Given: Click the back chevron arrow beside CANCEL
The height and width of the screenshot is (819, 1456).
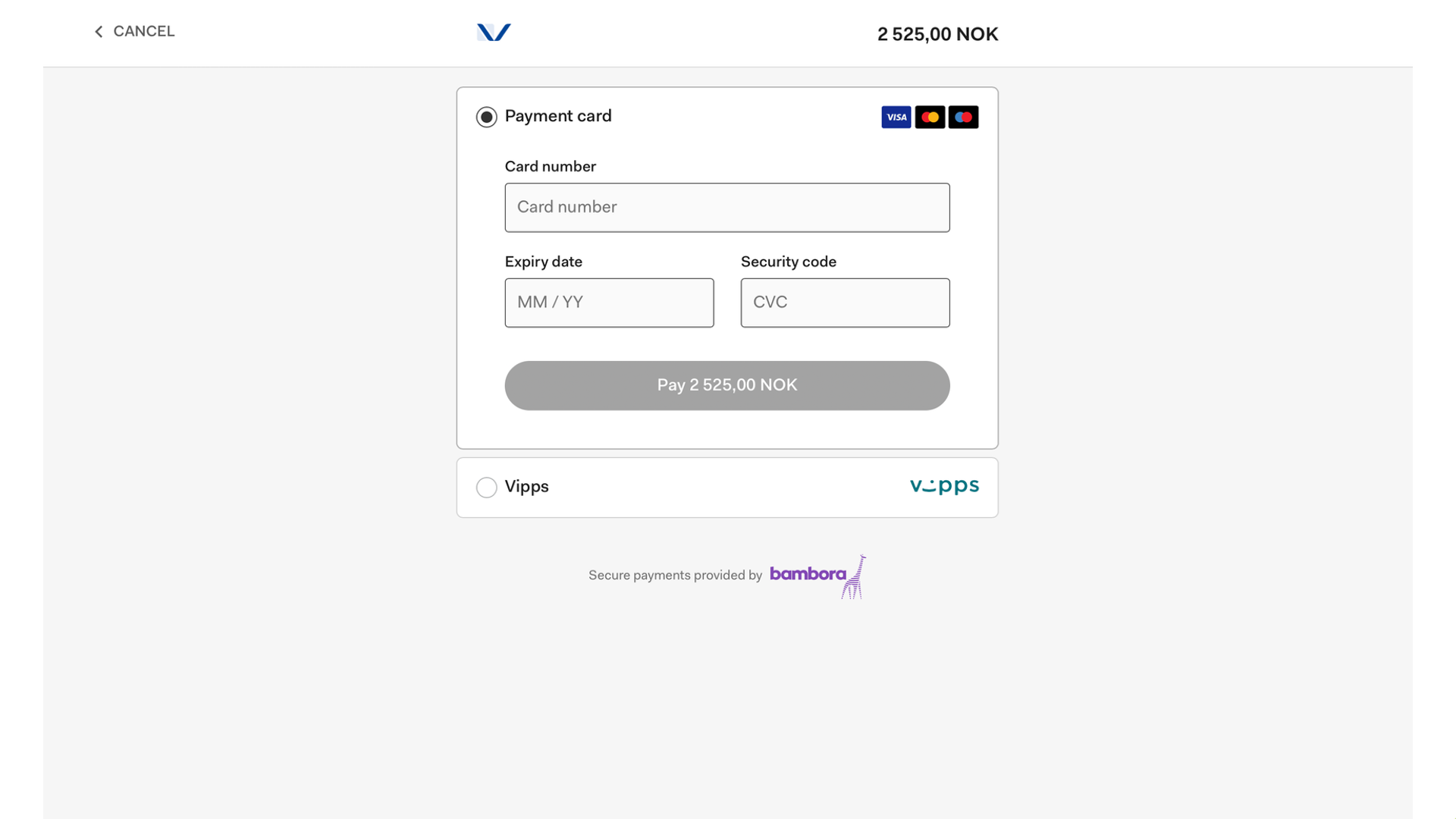Looking at the screenshot, I should pos(99,32).
